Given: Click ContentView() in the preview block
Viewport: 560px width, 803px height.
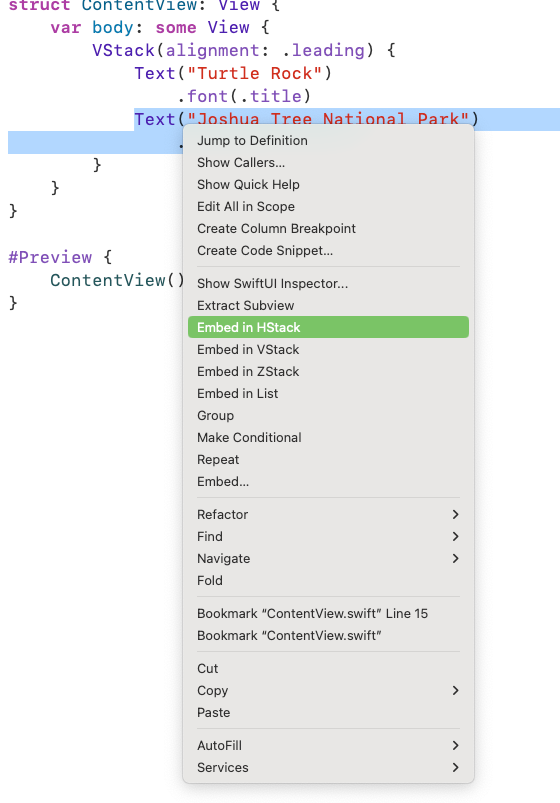Looking at the screenshot, I should coord(117,280).
